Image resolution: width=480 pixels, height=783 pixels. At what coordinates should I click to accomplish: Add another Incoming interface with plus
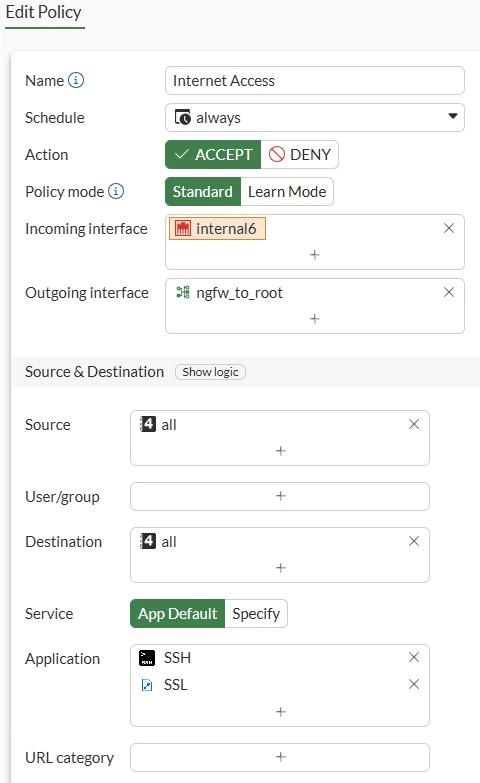coord(315,255)
